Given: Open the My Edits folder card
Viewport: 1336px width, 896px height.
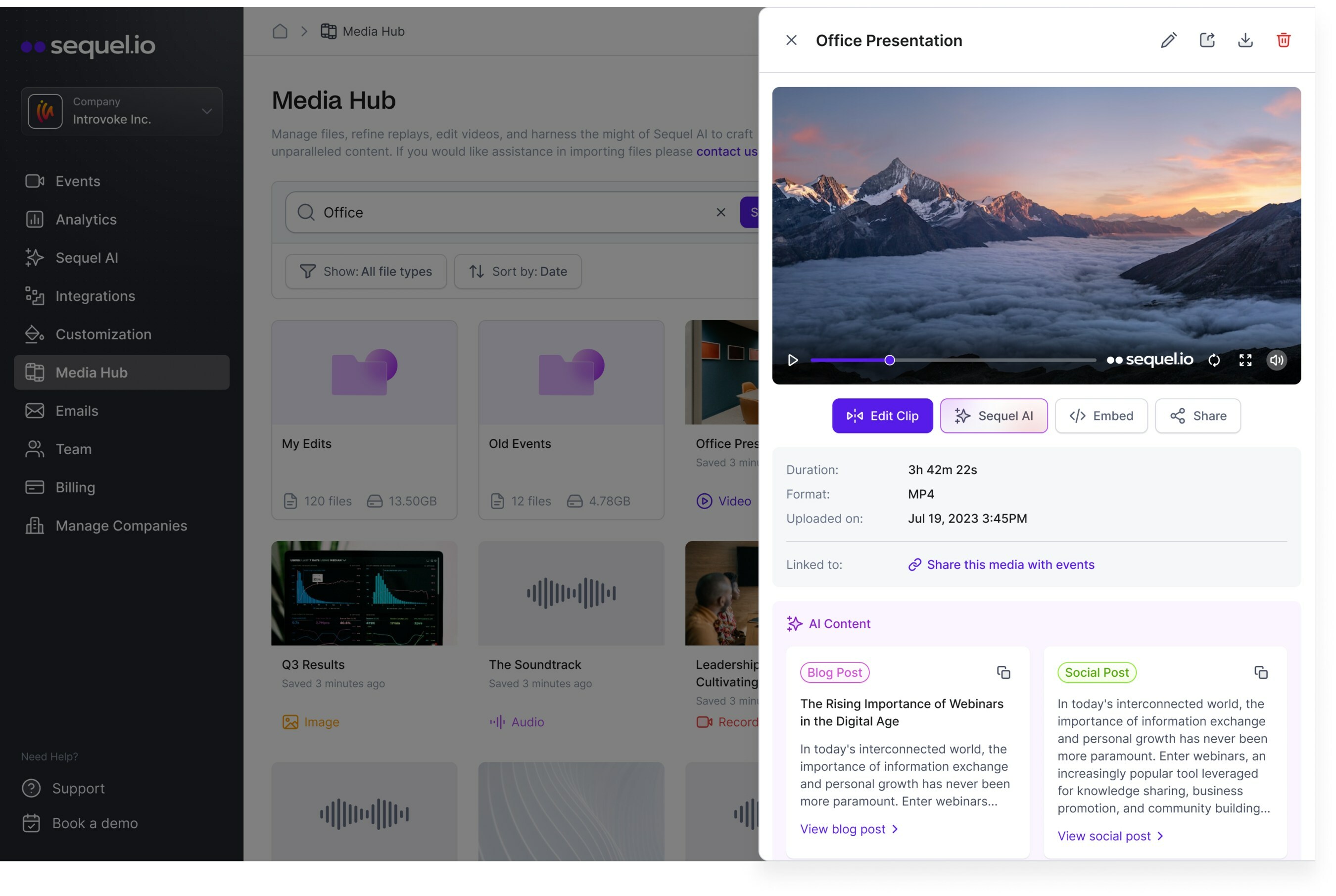Looking at the screenshot, I should click(x=364, y=420).
